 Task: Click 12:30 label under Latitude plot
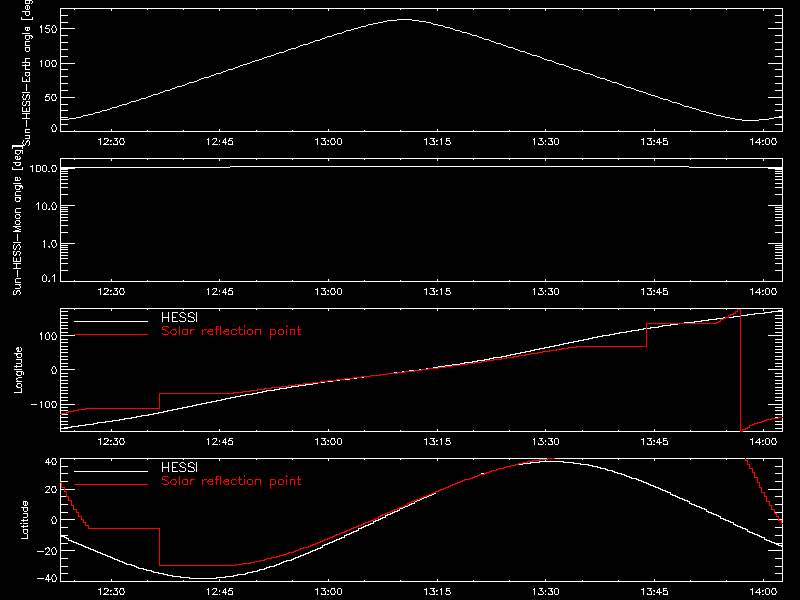[x=111, y=591]
